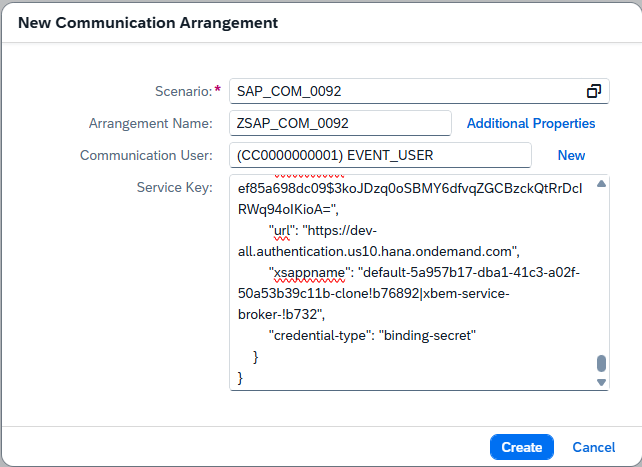
Task: Click the Service Key scrollbar down arrow
Action: pos(601,382)
